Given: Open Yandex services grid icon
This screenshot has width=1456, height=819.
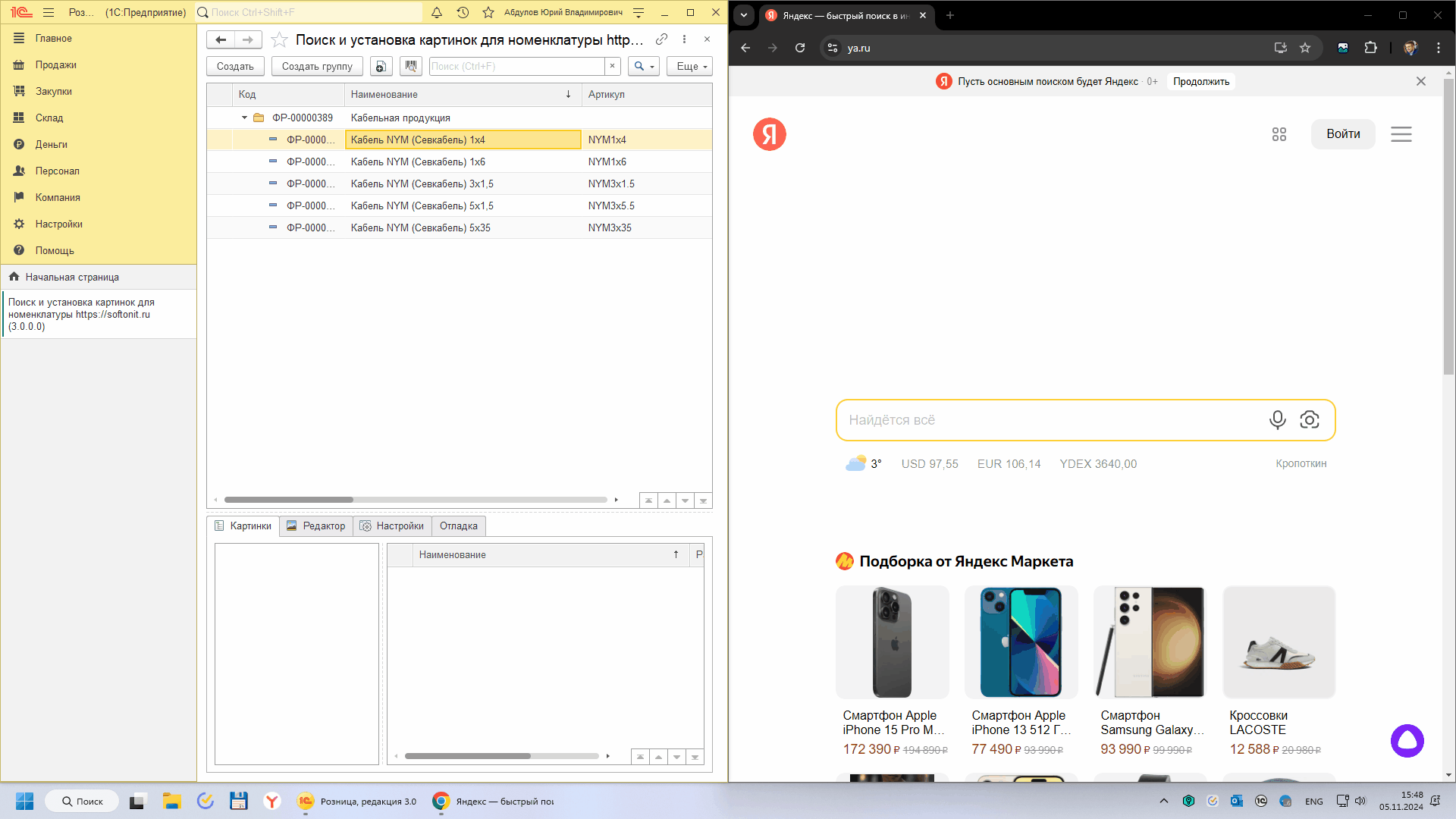Looking at the screenshot, I should pyautogui.click(x=1279, y=134).
